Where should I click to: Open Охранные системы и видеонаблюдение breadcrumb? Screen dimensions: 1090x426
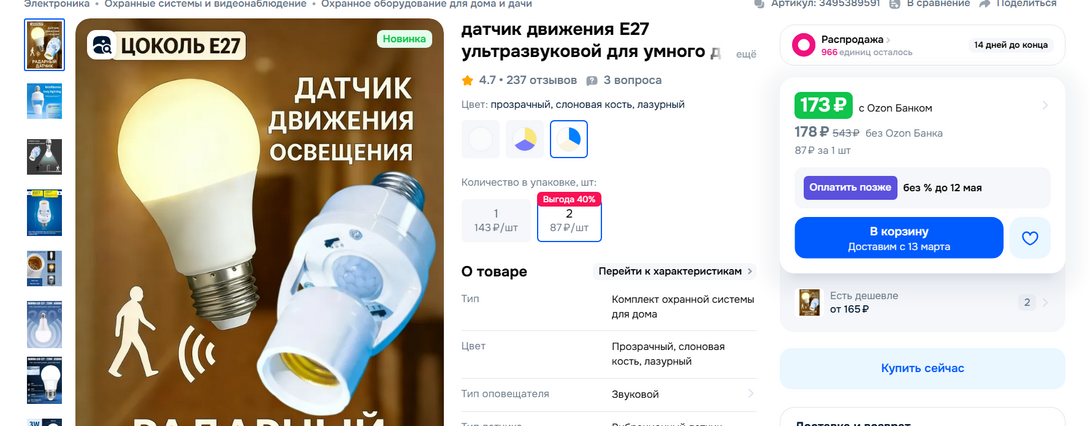coord(205,3)
